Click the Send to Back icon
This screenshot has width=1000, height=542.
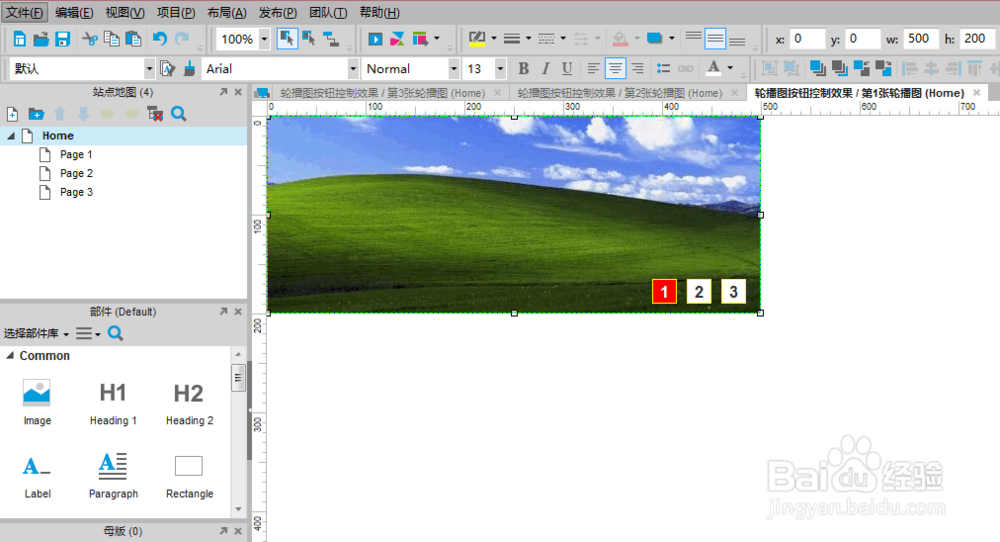[x=839, y=68]
